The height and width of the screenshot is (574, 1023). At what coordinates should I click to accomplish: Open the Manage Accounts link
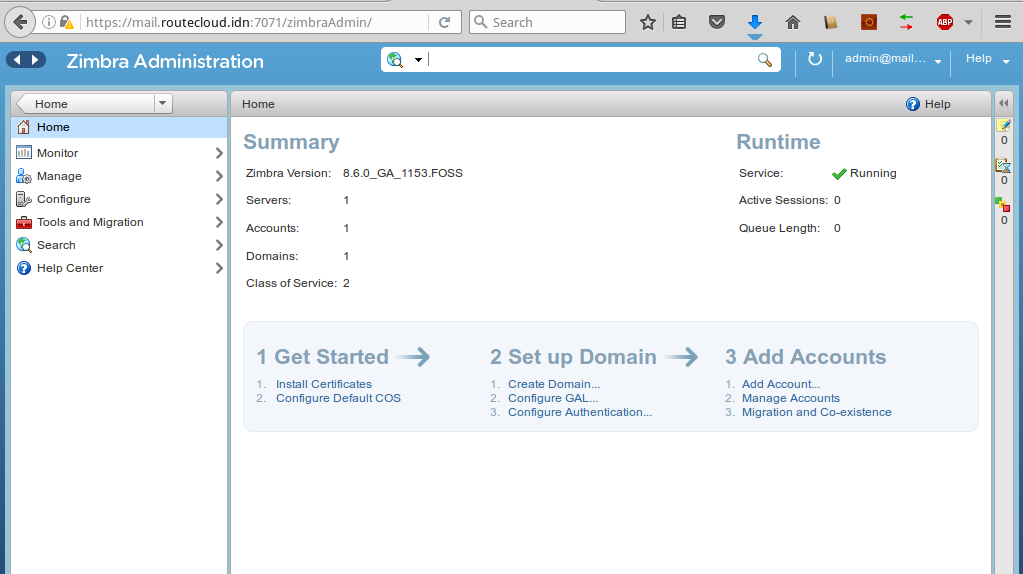pos(791,398)
